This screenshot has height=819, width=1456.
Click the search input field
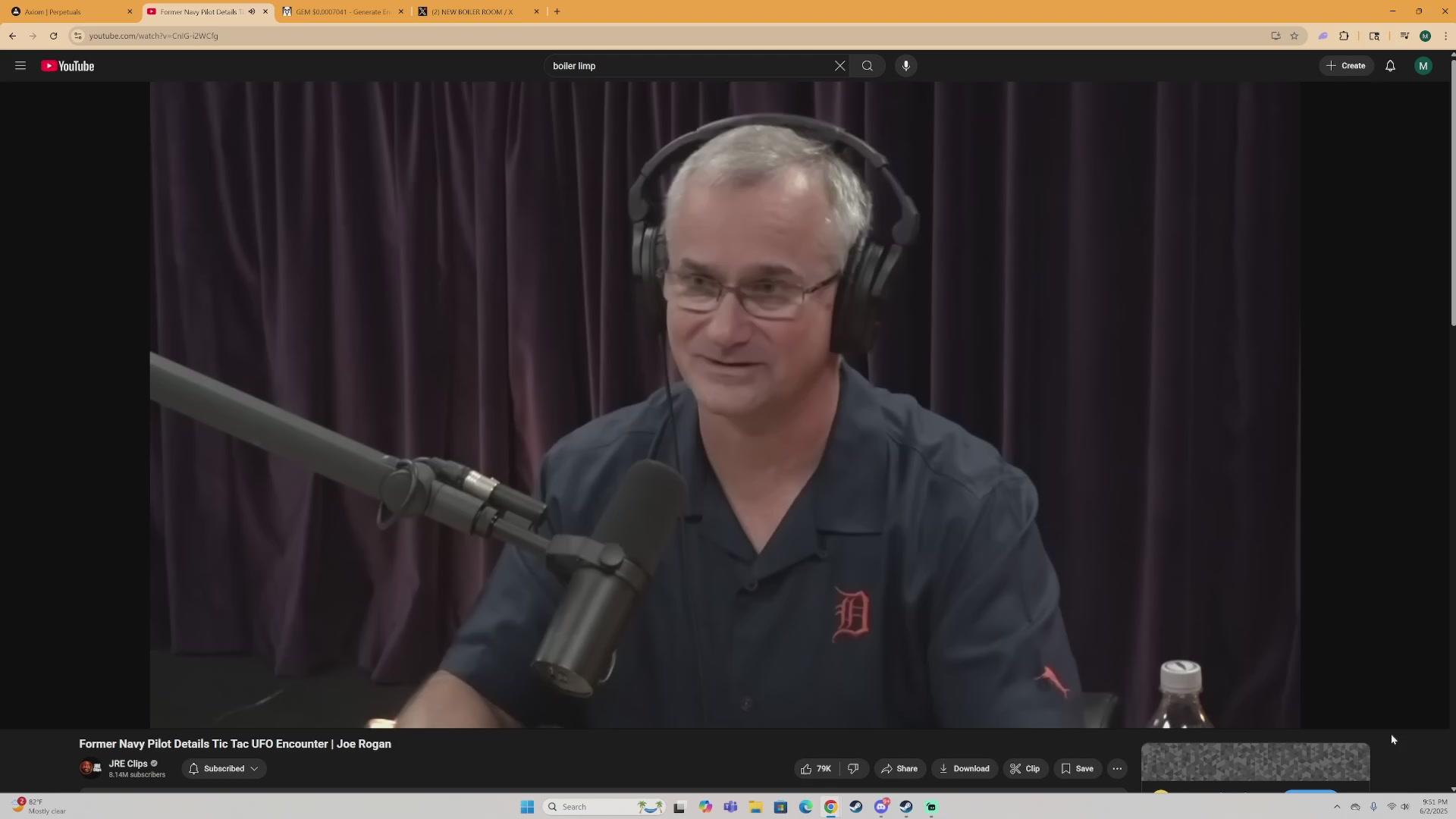point(682,66)
